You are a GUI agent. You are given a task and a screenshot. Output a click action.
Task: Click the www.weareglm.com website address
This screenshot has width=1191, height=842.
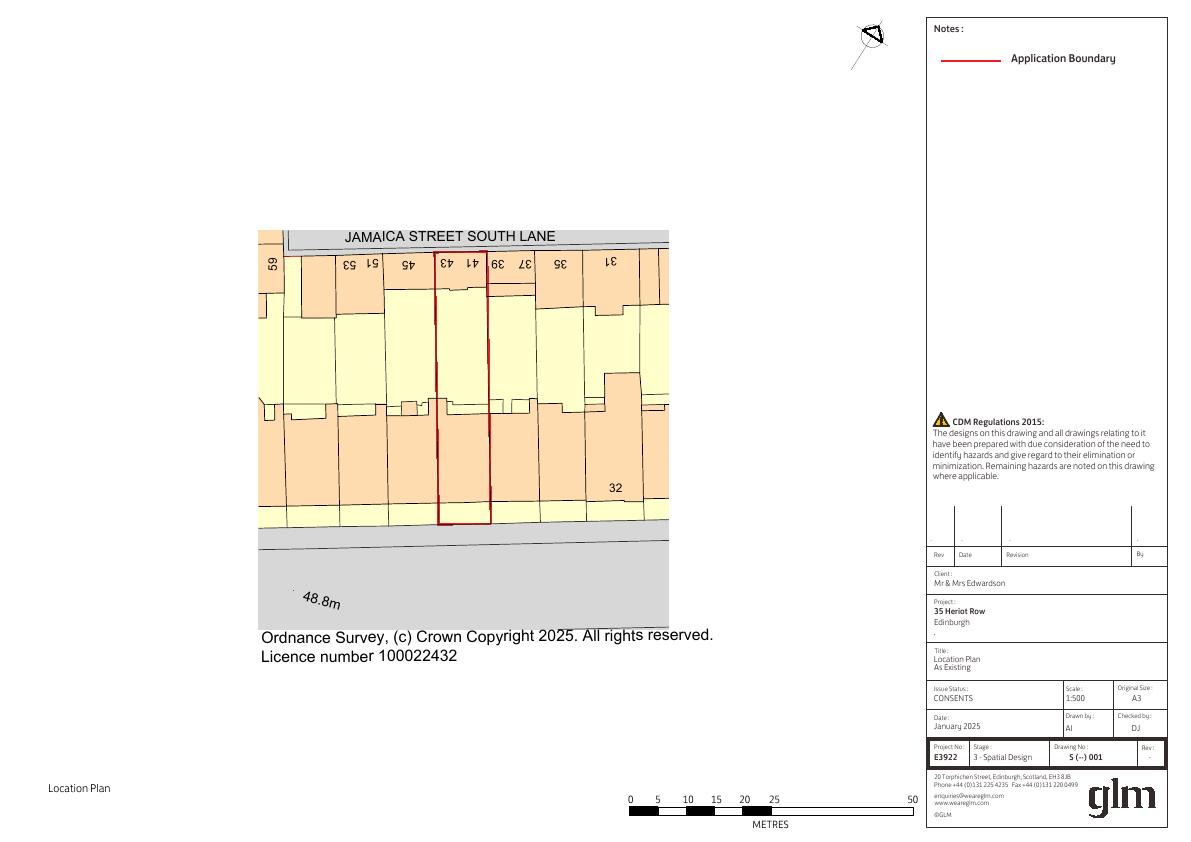pyautogui.click(x=962, y=803)
